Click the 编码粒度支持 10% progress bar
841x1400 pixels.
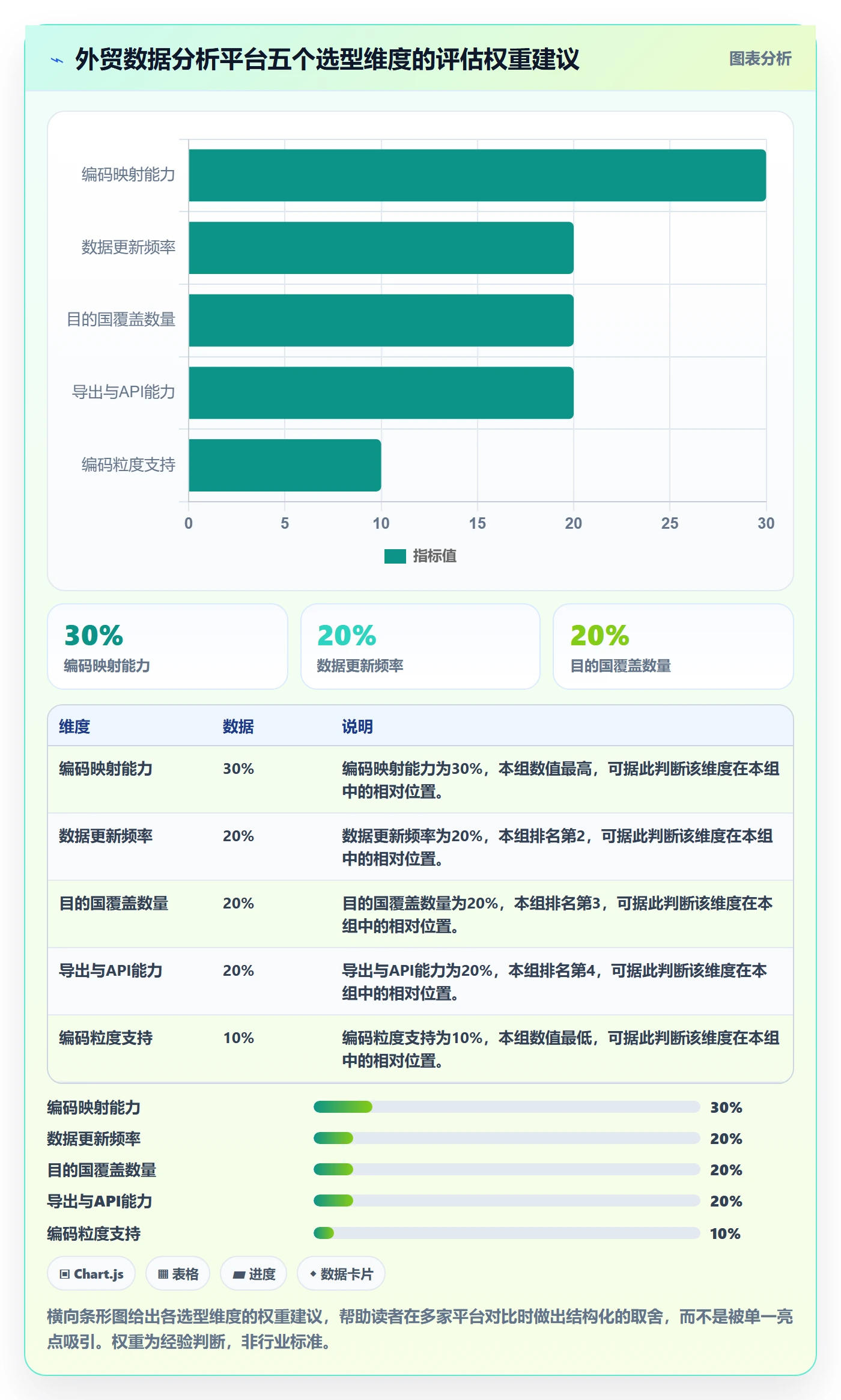coord(506,1233)
